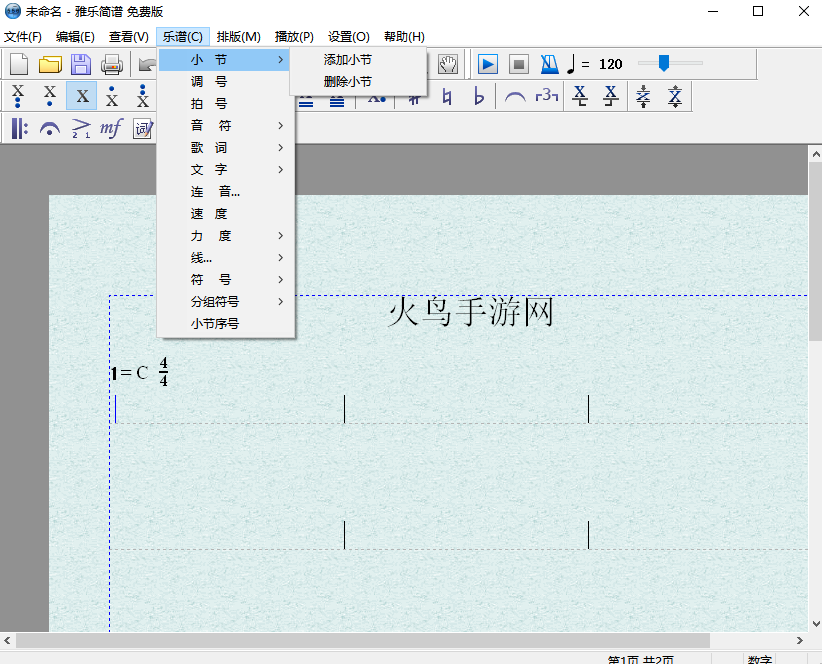Screen dimensions: 822x664
Task: Click the X with right bracket underline icon
Action: [611, 96]
